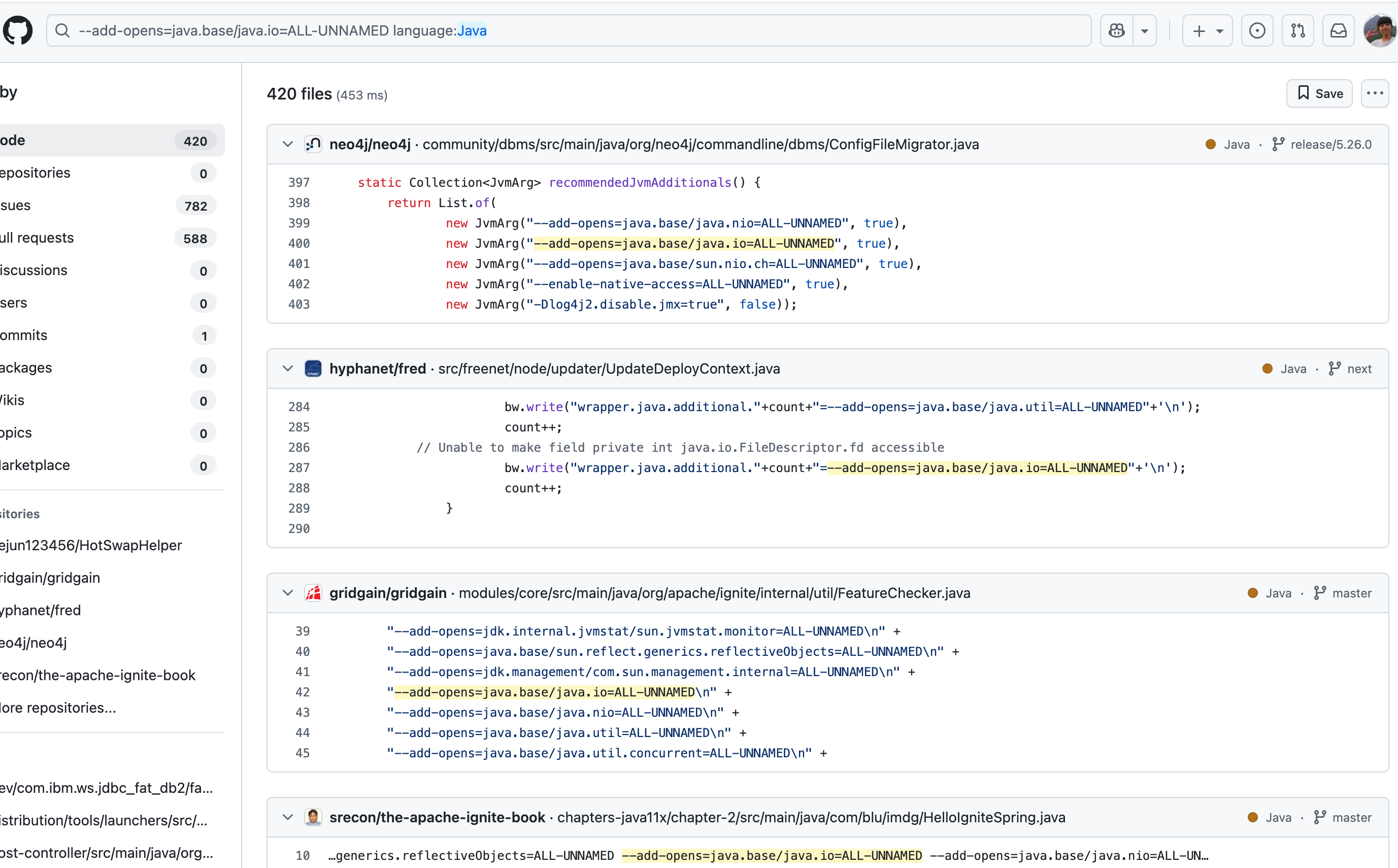The image size is (1398, 868).
Task: Click the user profile avatar
Action: 1380,30
